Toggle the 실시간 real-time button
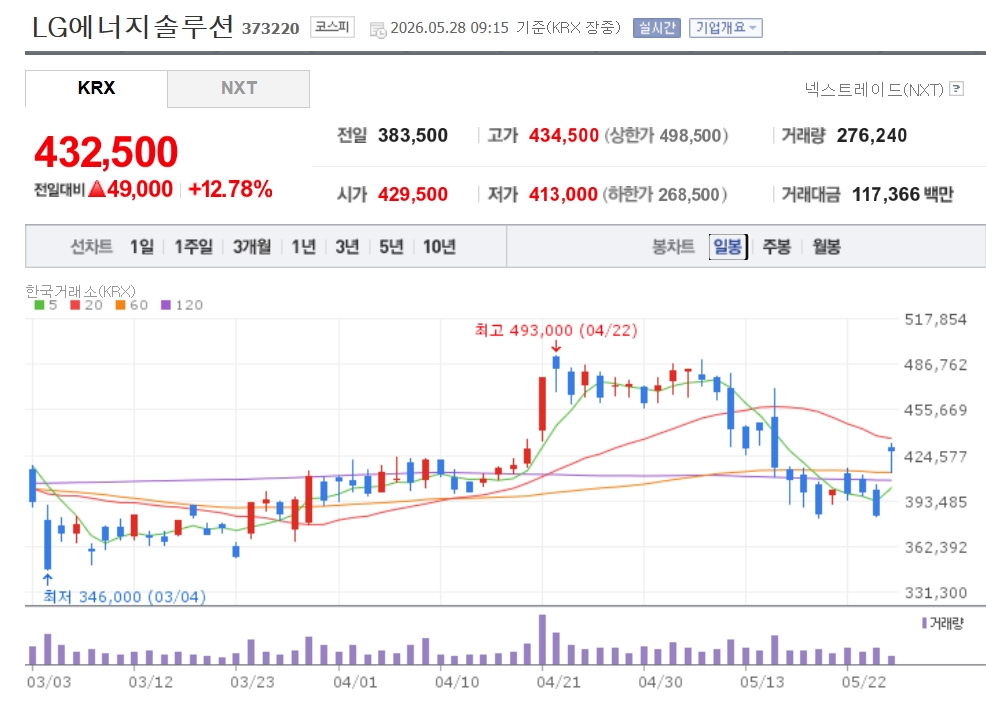This screenshot has height=712, width=986. click(656, 28)
